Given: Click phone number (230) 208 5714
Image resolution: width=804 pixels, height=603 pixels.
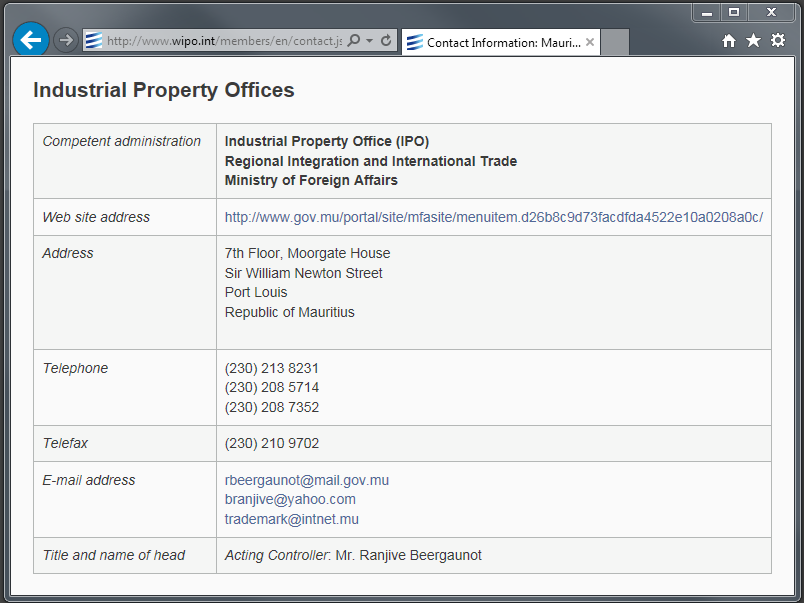Looking at the screenshot, I should [x=272, y=388].
